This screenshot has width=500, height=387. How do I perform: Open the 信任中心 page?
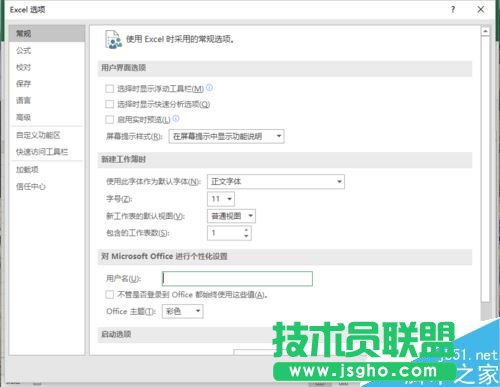47,186
